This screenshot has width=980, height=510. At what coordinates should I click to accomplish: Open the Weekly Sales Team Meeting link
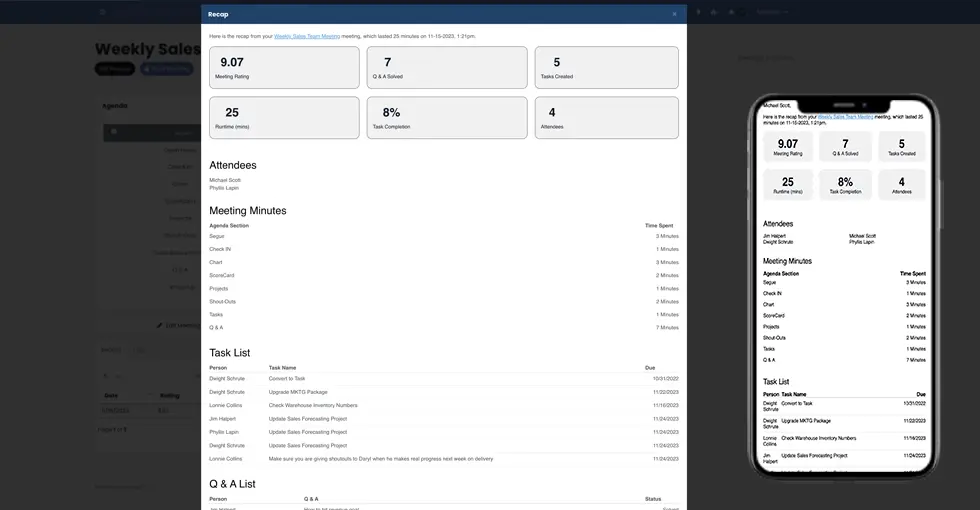(x=307, y=36)
